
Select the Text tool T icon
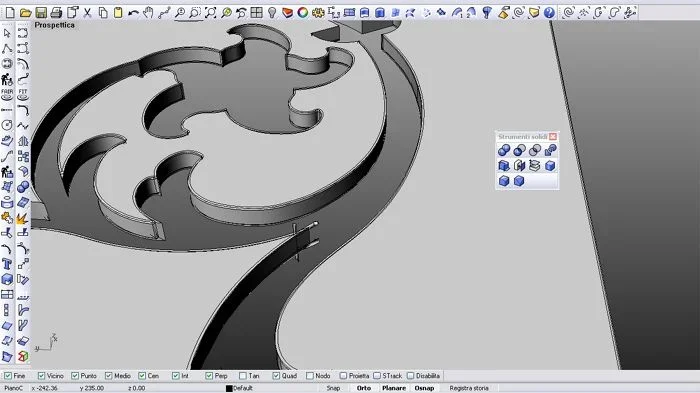click(x=7, y=264)
